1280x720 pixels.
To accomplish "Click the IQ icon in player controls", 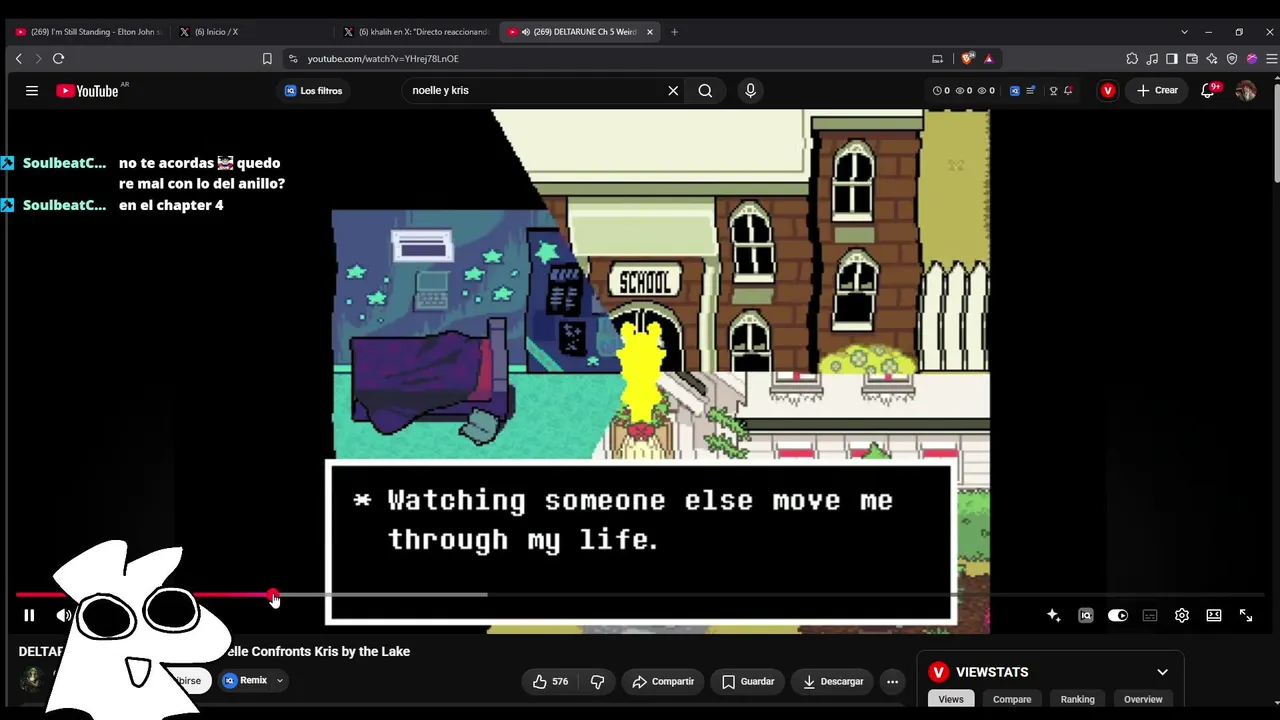I will click(1086, 615).
